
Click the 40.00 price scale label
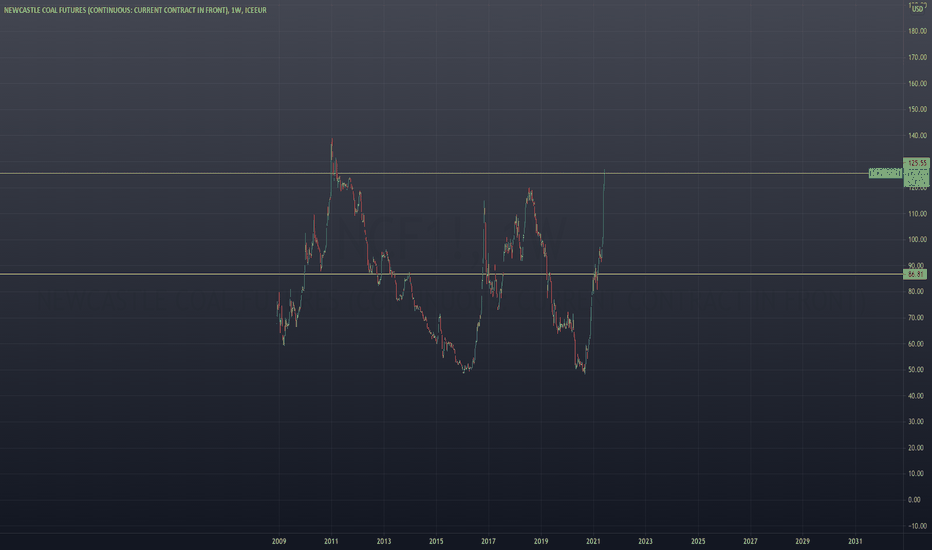(x=916, y=395)
